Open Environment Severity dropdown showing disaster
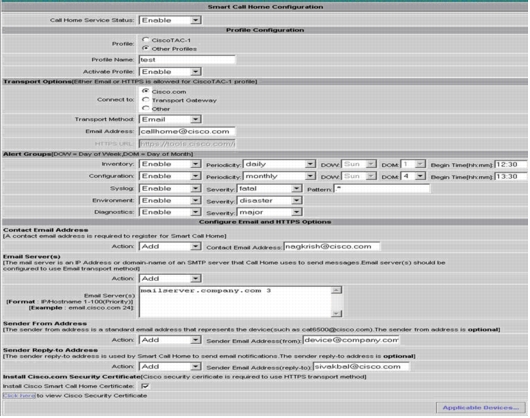This screenshot has width=530, height=418. click(x=269, y=201)
